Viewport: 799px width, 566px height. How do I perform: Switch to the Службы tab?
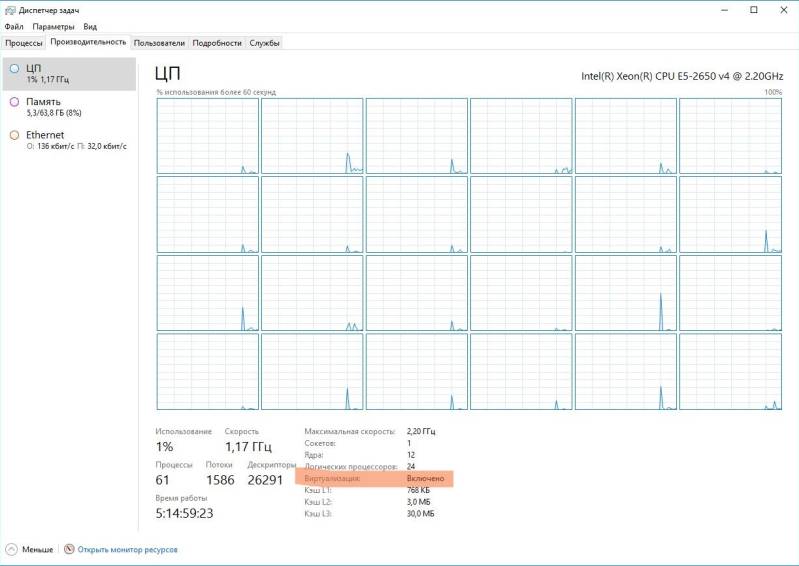pos(265,43)
